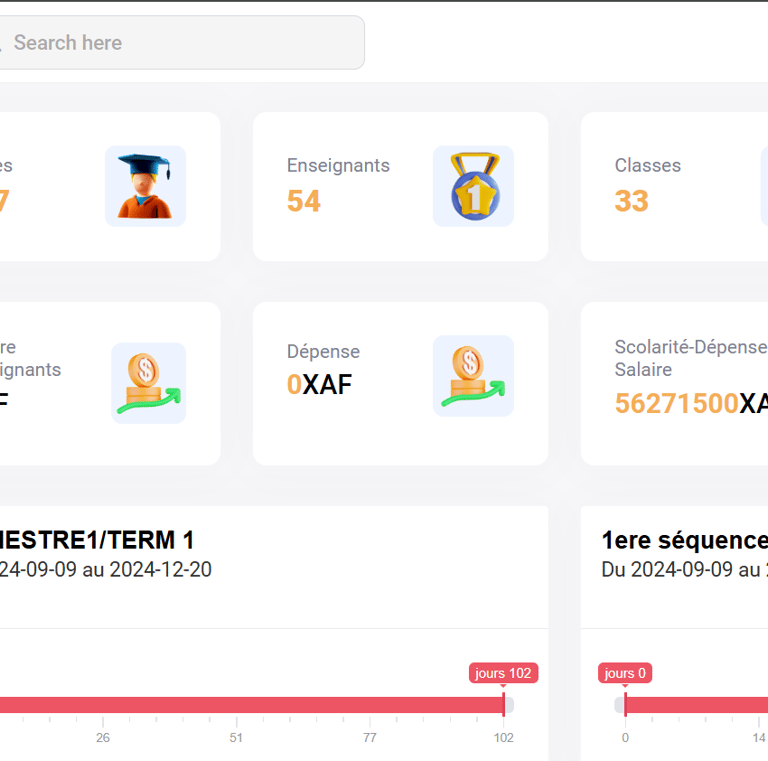Select the Enseignants label
The width and height of the screenshot is (768, 761).
pyautogui.click(x=338, y=166)
